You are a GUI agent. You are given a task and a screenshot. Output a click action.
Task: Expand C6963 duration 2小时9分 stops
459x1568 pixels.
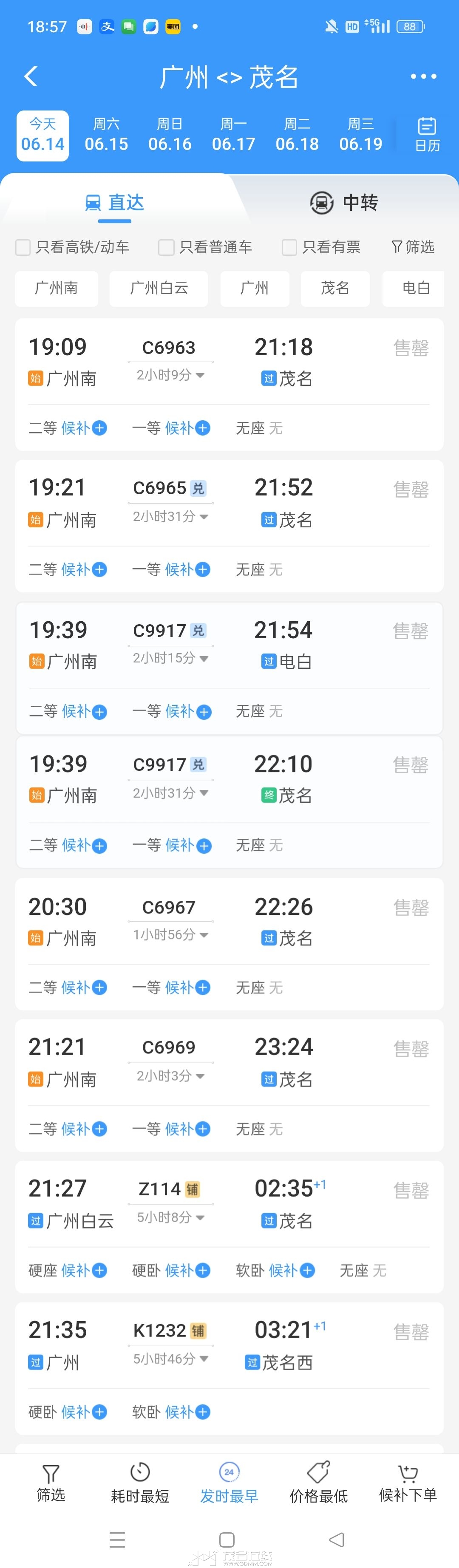pos(170,375)
